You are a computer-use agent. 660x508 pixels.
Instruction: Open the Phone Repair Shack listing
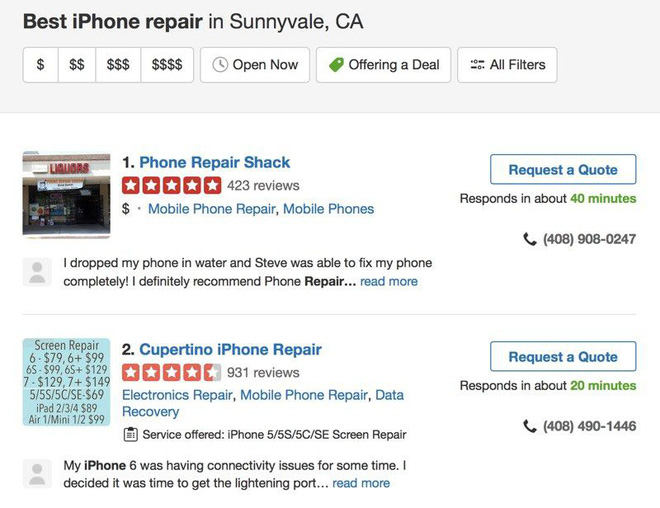[x=215, y=162]
